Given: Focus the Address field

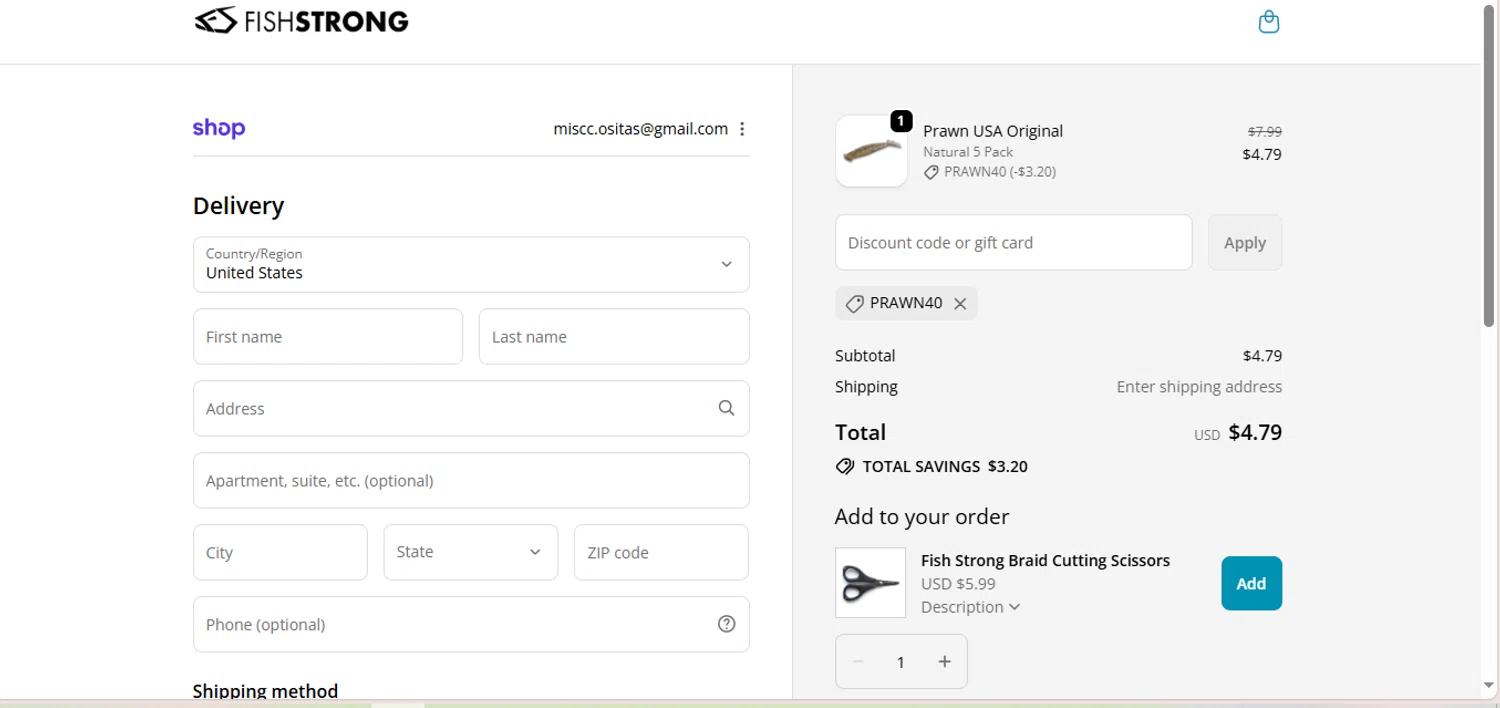Looking at the screenshot, I should (x=471, y=408).
